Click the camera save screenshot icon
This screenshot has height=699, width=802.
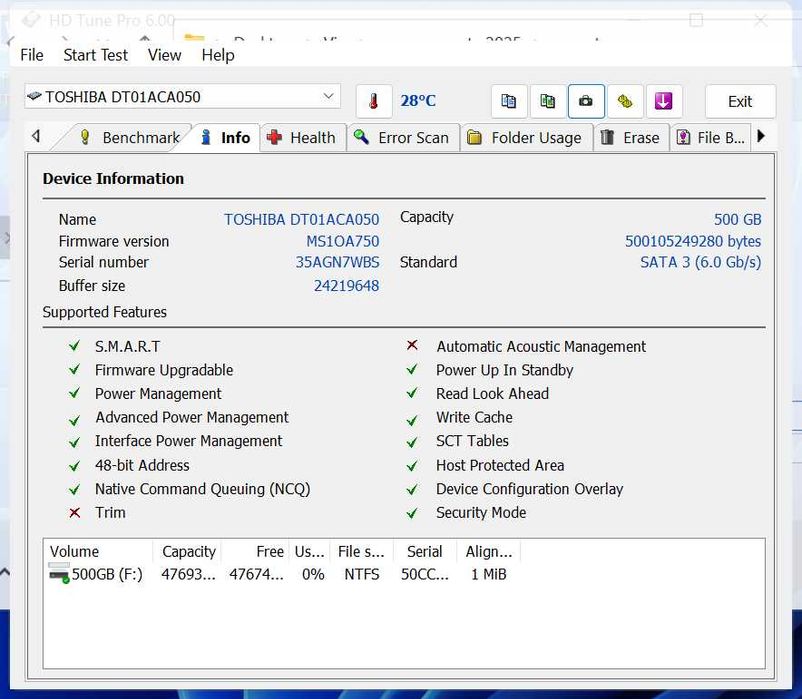pyautogui.click(x=586, y=101)
